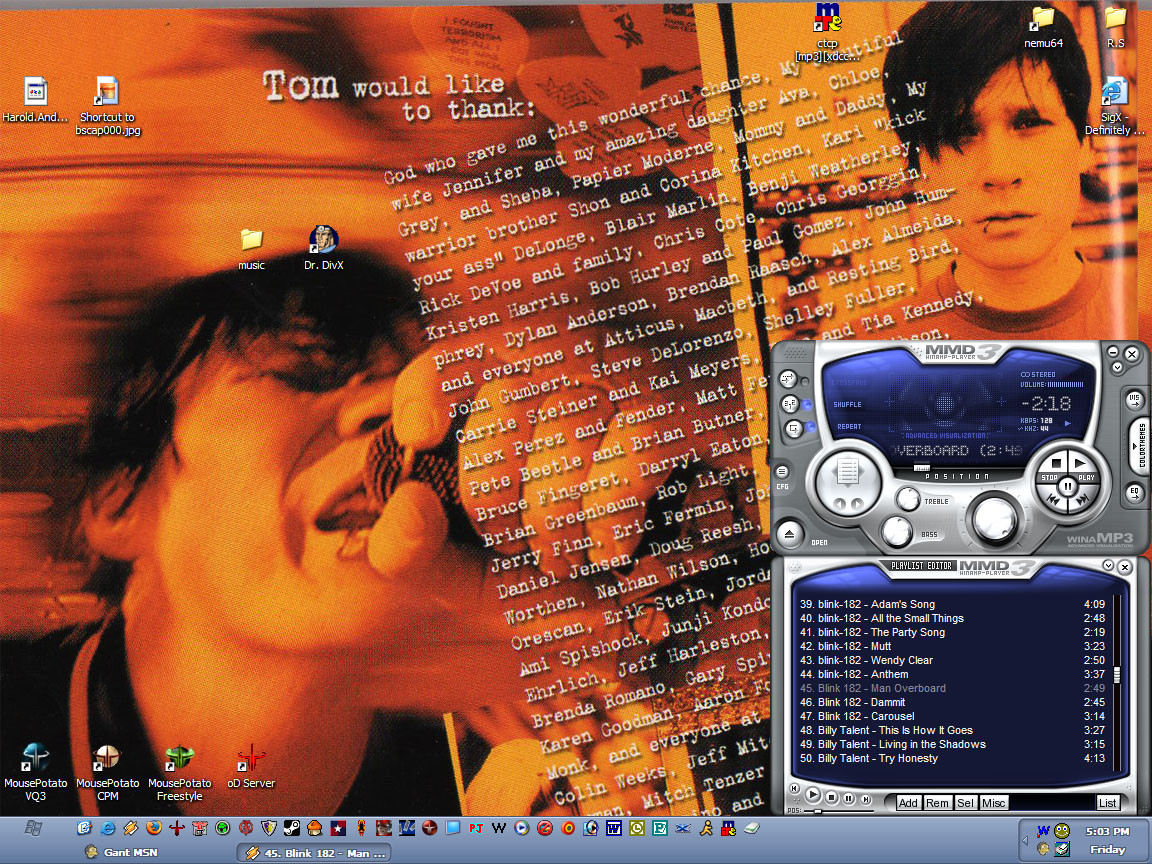This screenshot has height=864, width=1152.
Task: Select the SigX - Definitely desktop icon
Action: pyautogui.click(x=1115, y=107)
